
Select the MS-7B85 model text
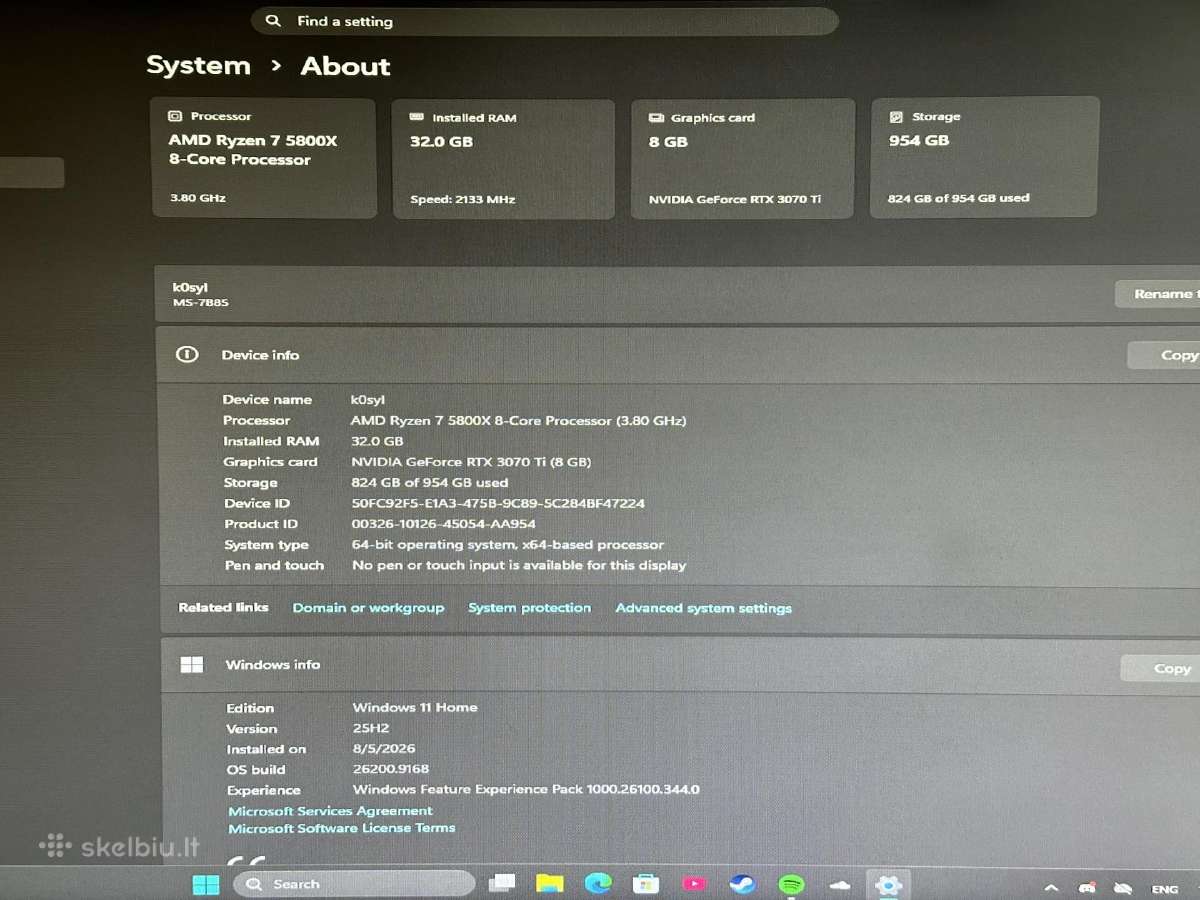(x=201, y=302)
